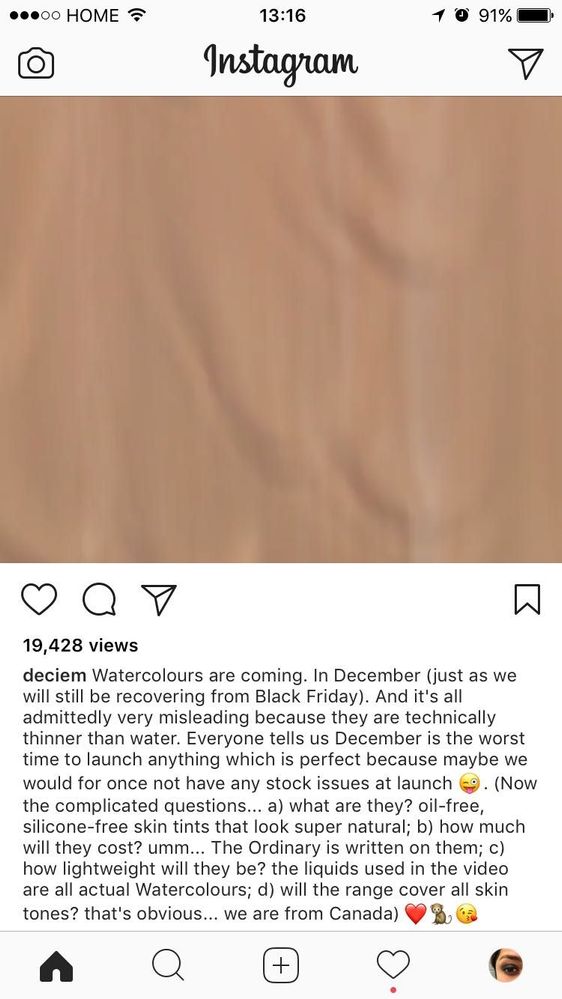
Task: Tap the status bar clock showing 13:16
Action: point(282,15)
